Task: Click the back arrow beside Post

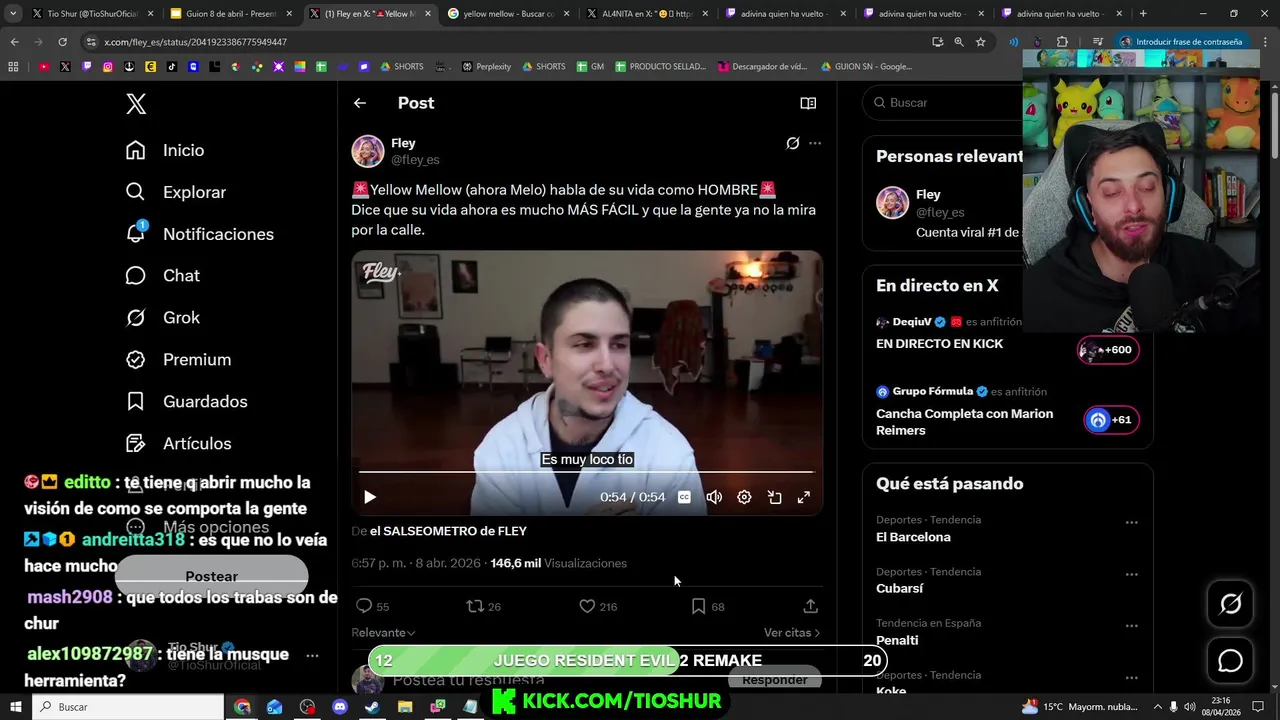Action: click(x=360, y=103)
